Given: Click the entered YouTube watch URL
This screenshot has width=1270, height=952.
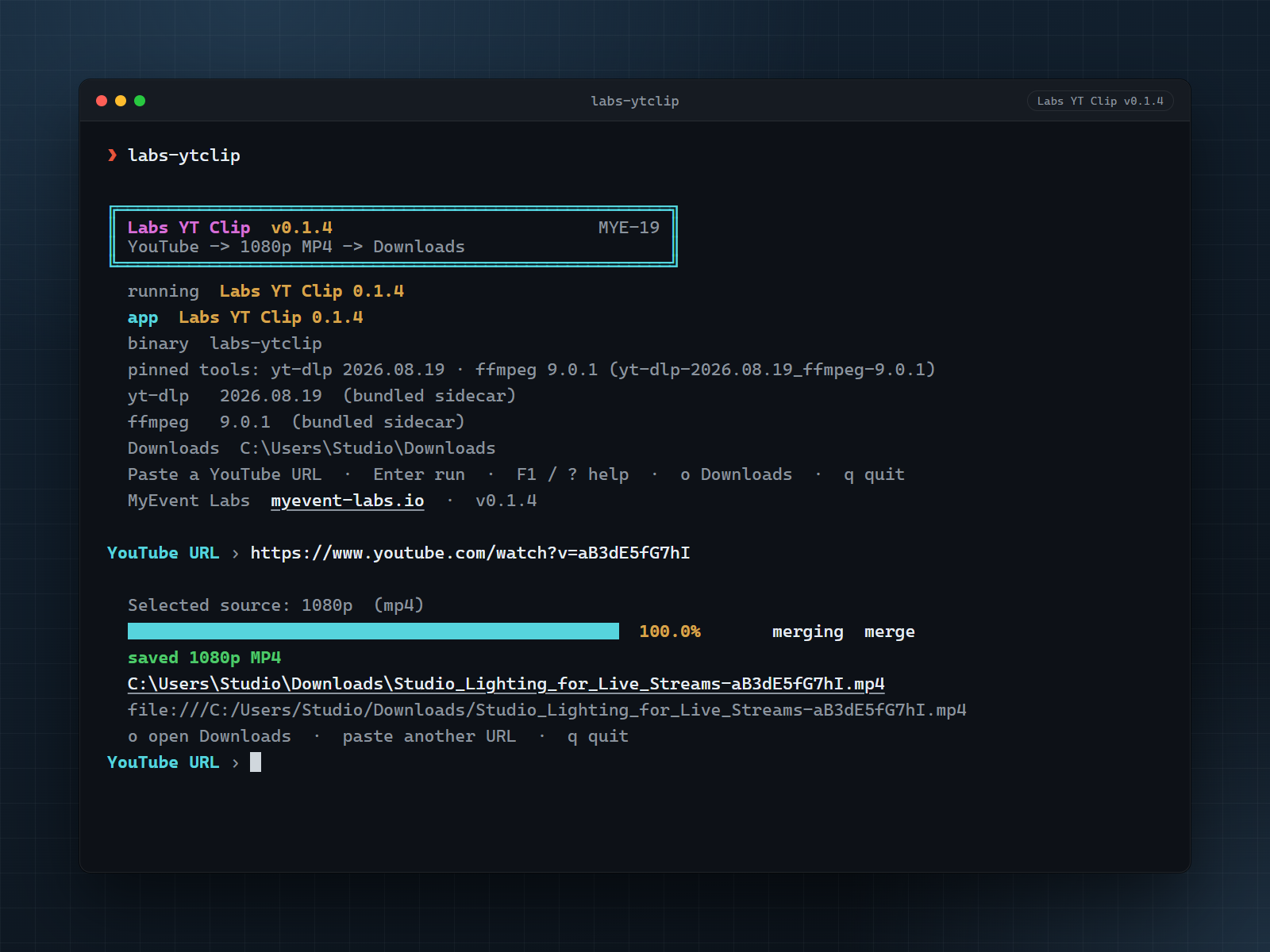Looking at the screenshot, I should click(x=470, y=553).
